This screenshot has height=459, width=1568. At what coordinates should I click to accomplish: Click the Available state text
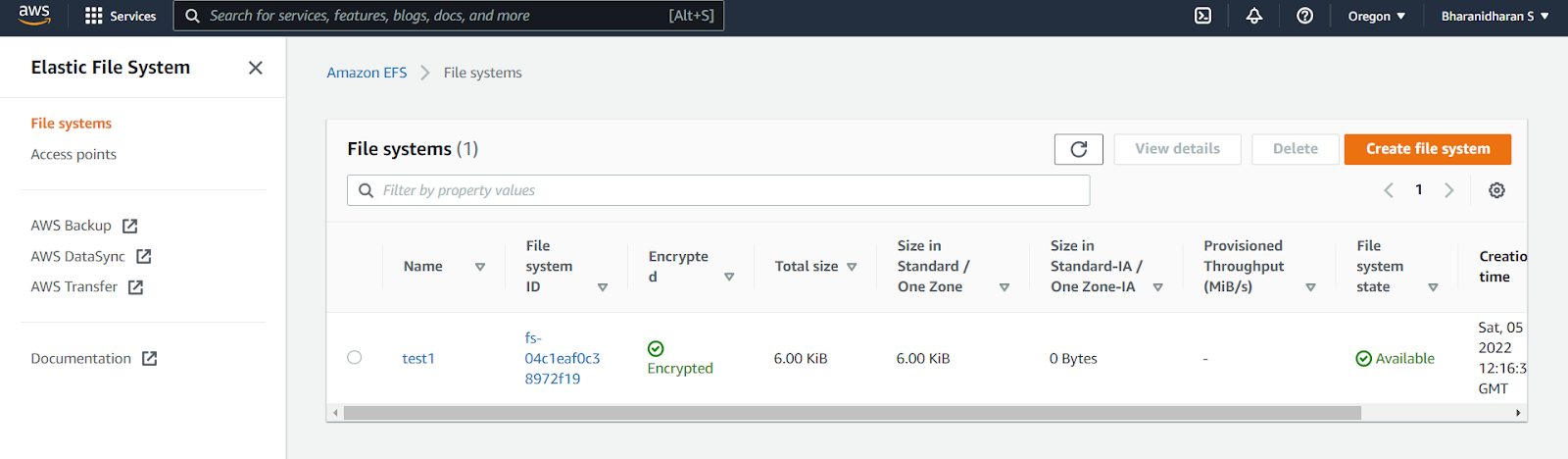pos(1404,359)
